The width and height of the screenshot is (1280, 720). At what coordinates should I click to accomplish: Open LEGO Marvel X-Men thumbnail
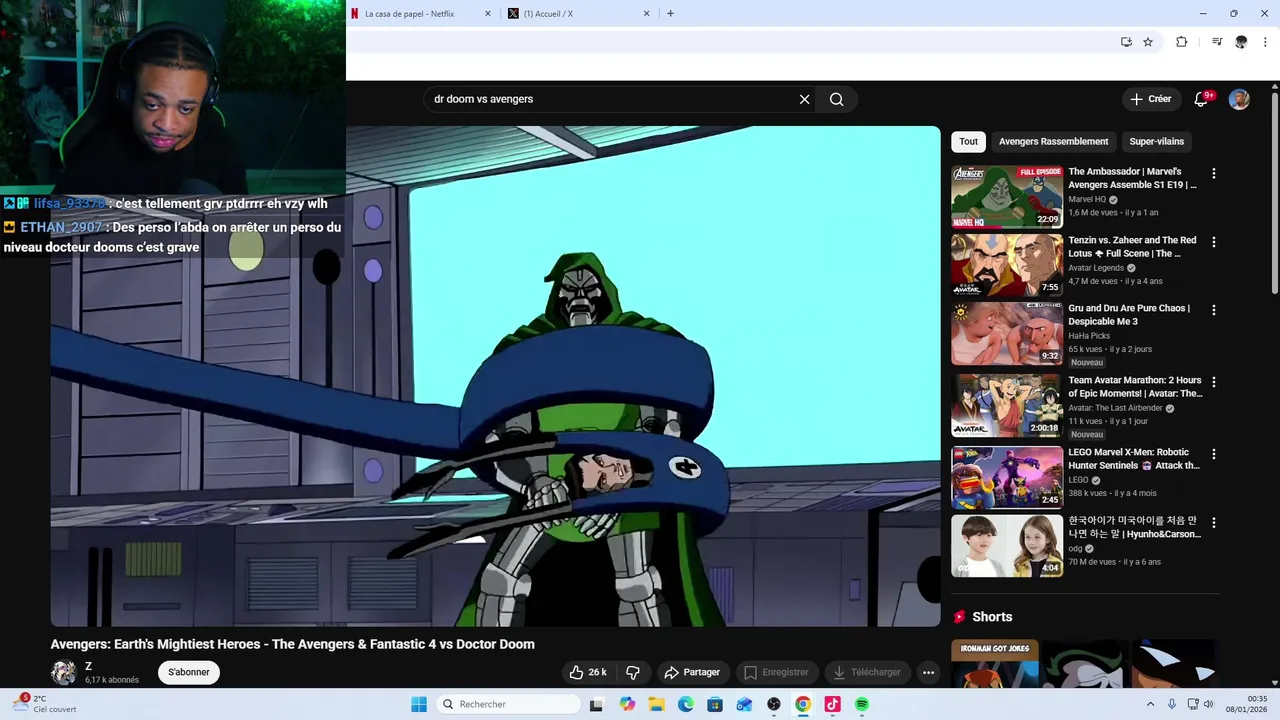1007,477
